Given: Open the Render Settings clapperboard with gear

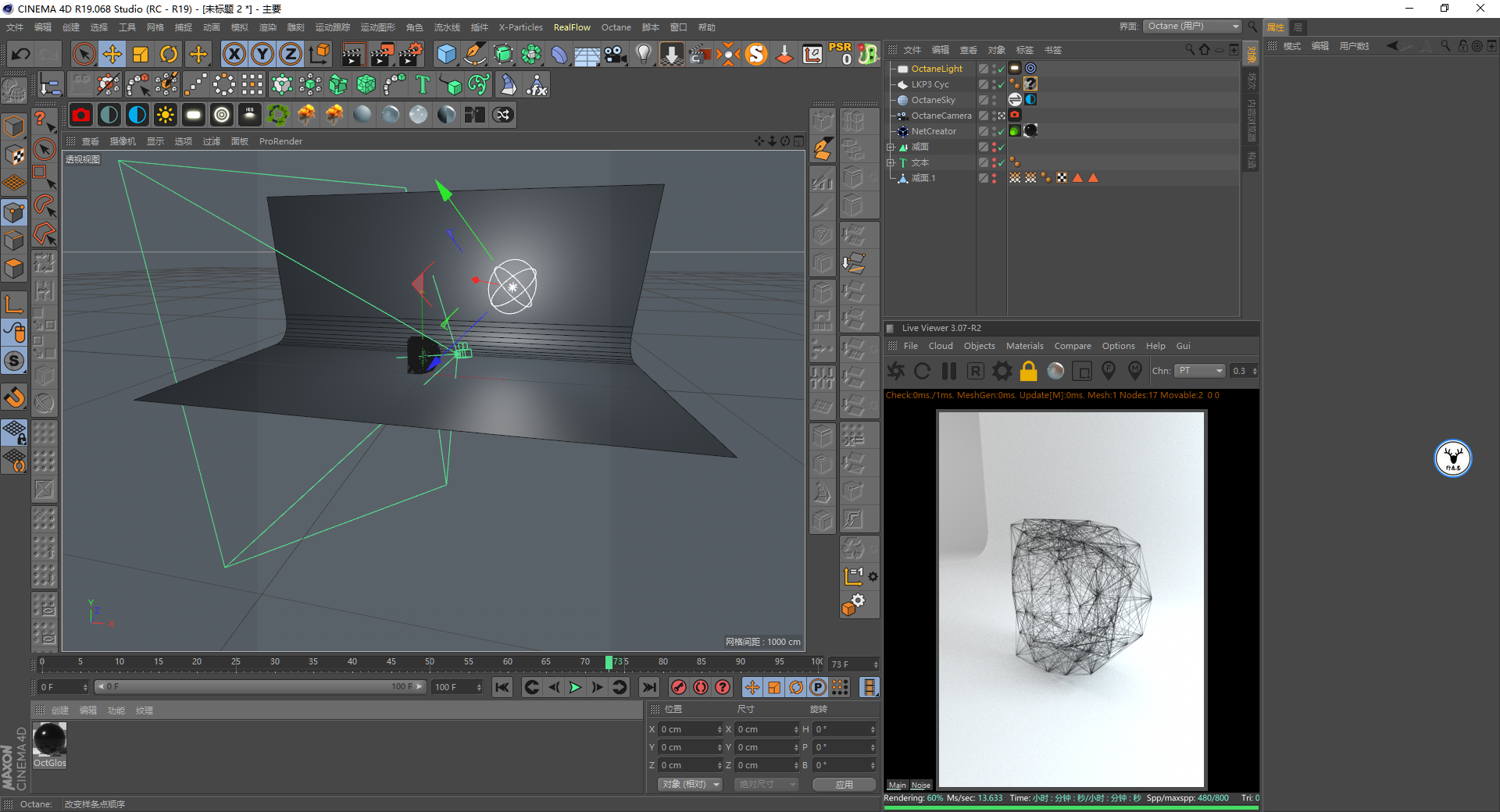Looking at the screenshot, I should pos(411,54).
